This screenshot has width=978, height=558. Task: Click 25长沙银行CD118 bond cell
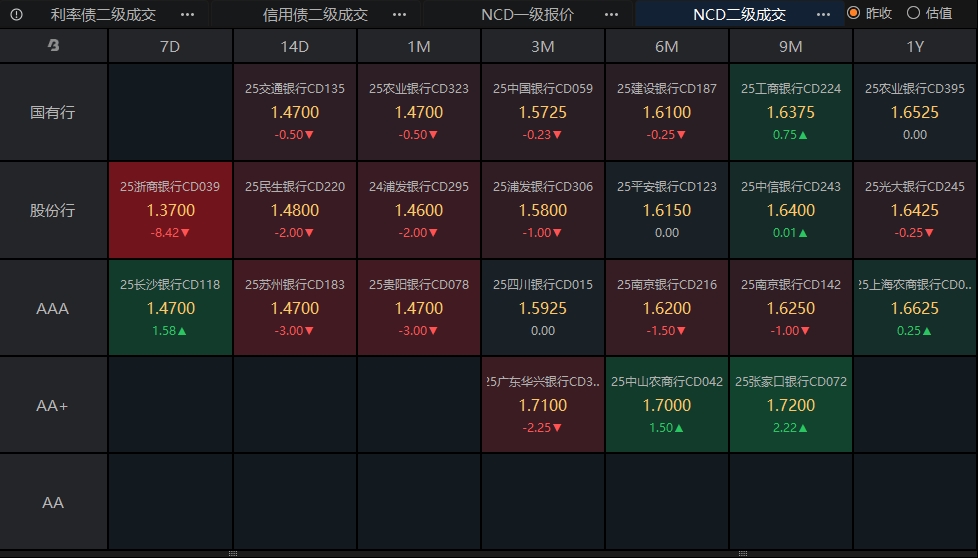pos(170,308)
